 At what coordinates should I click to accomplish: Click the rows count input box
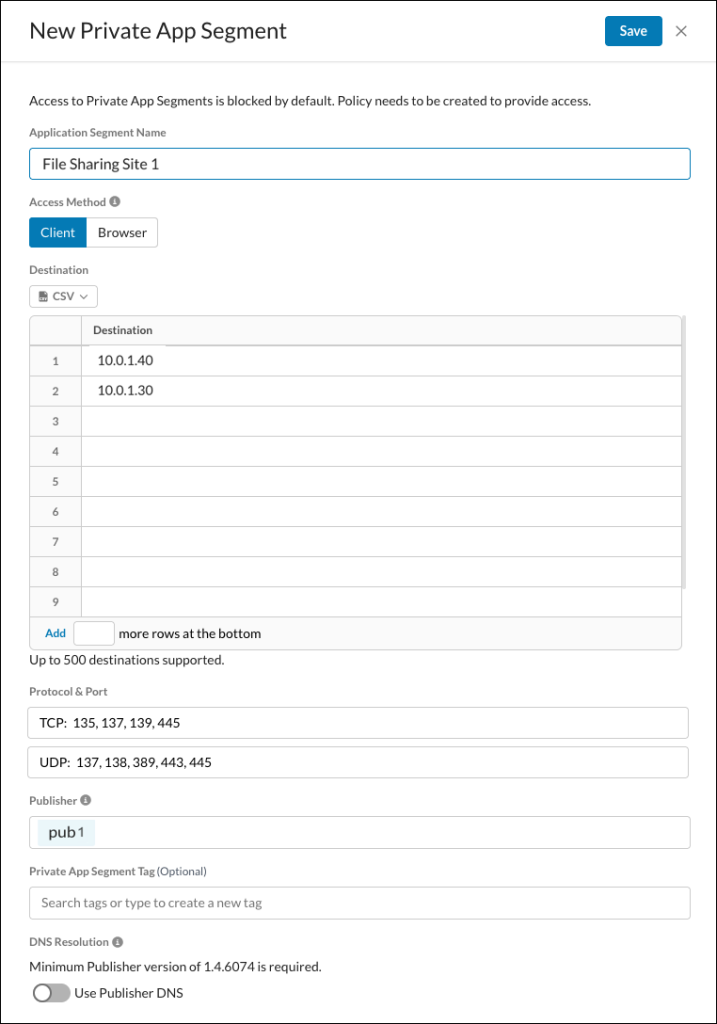[94, 633]
